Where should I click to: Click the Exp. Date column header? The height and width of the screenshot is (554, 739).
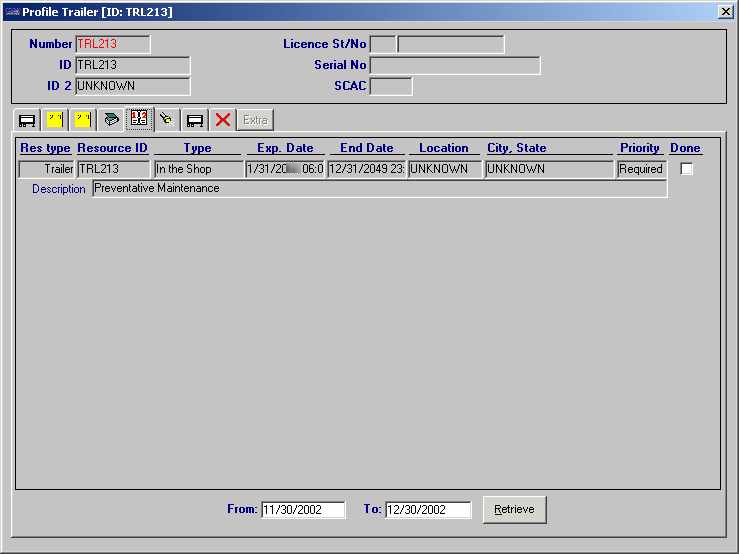(x=285, y=148)
